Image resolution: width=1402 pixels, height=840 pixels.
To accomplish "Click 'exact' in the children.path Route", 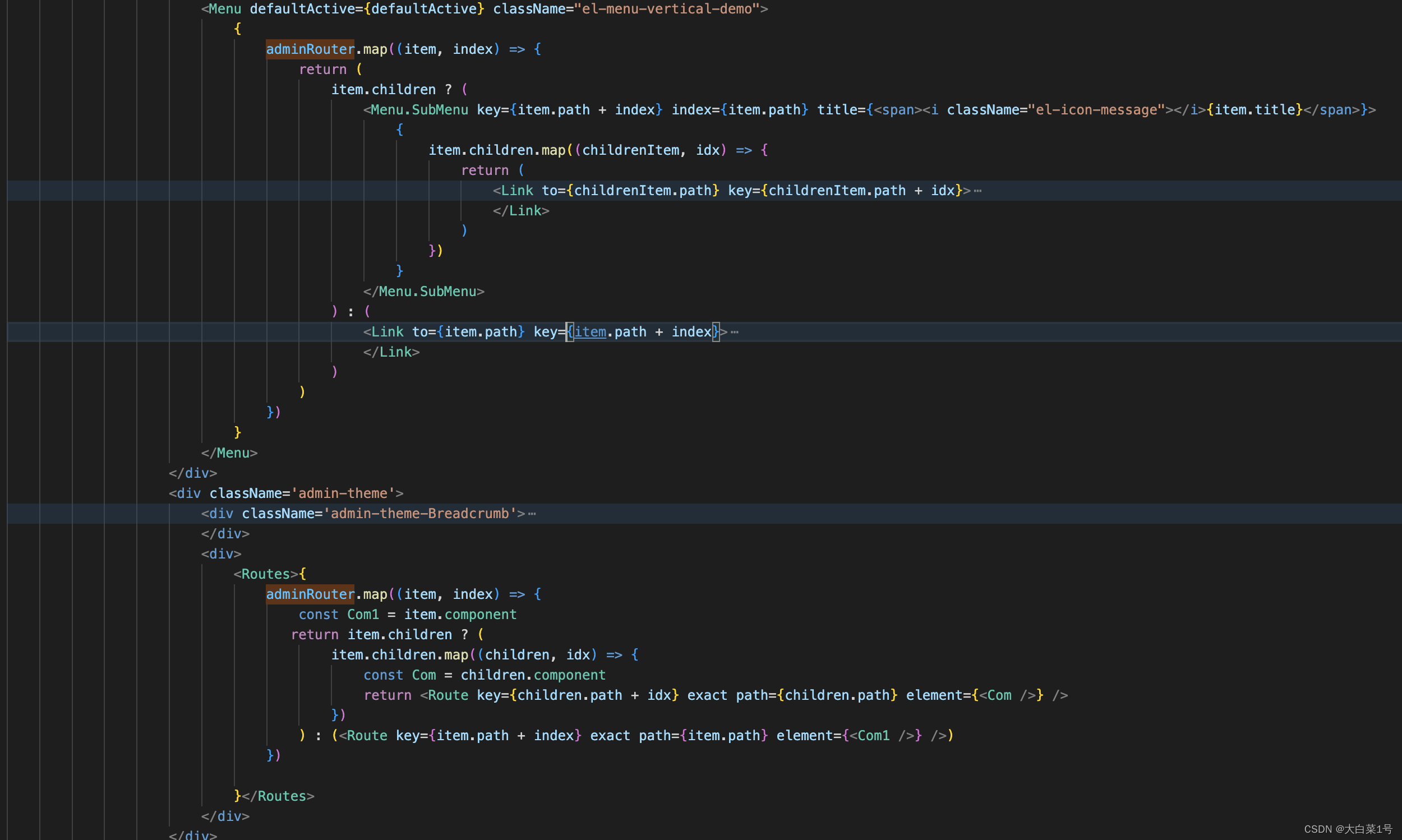I will point(707,696).
